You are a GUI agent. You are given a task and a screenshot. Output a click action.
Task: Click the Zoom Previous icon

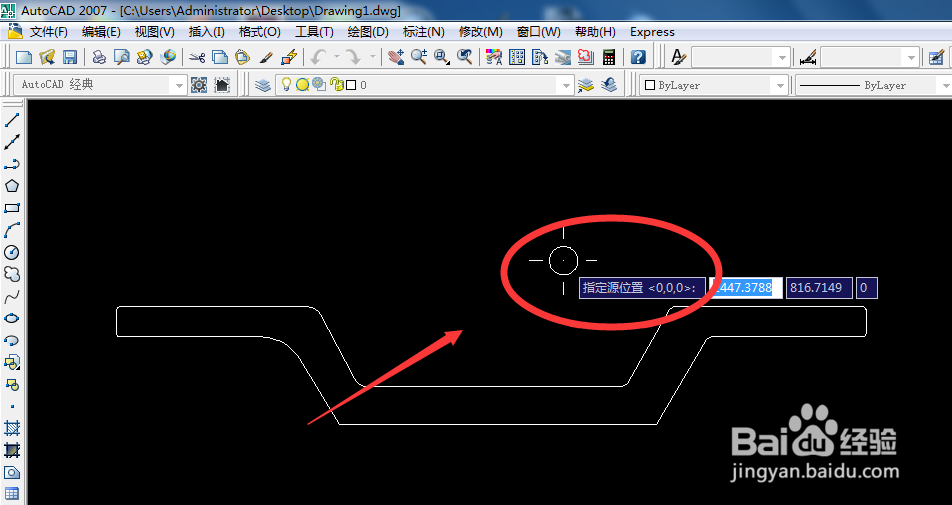(465, 57)
